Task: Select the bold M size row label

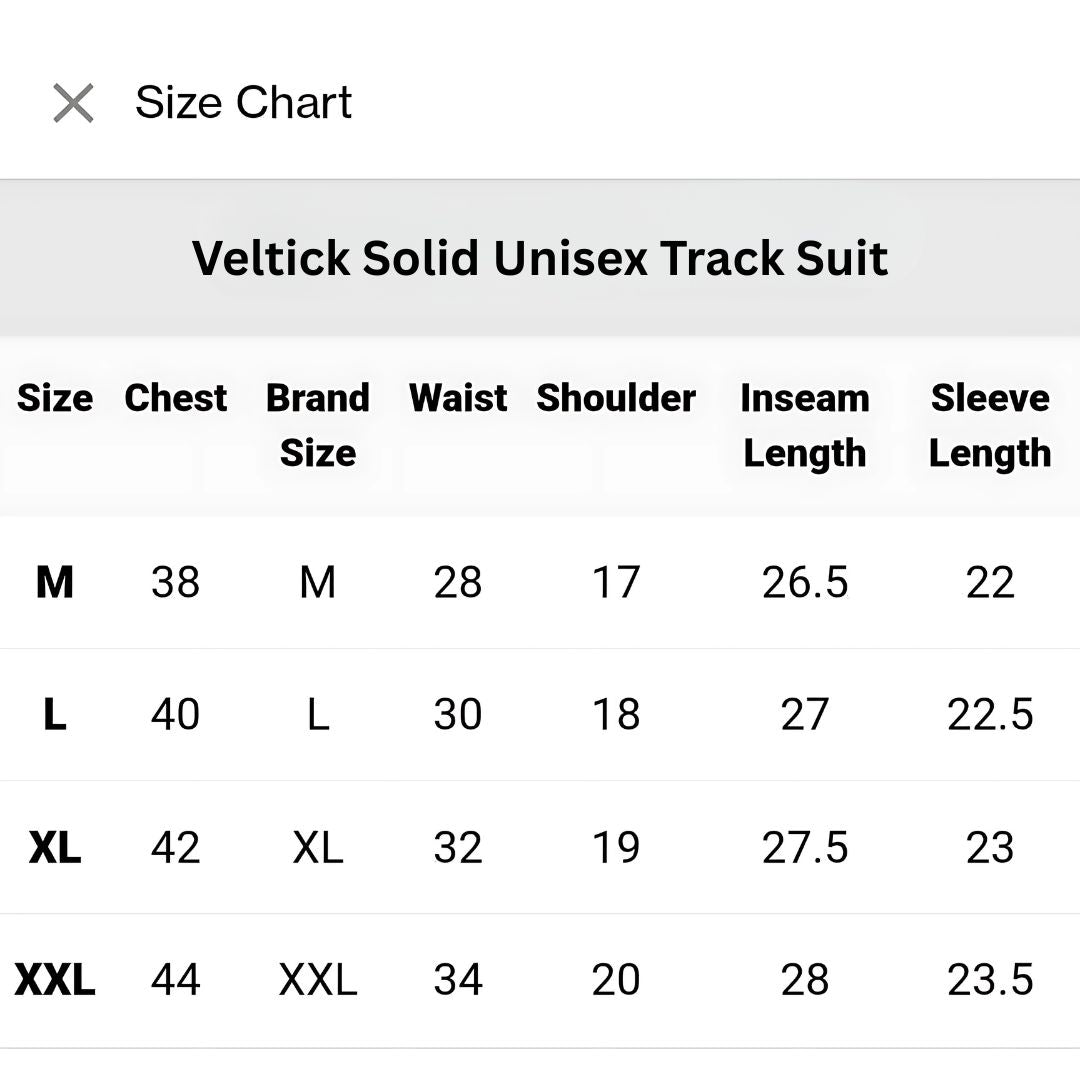Action: coord(55,582)
